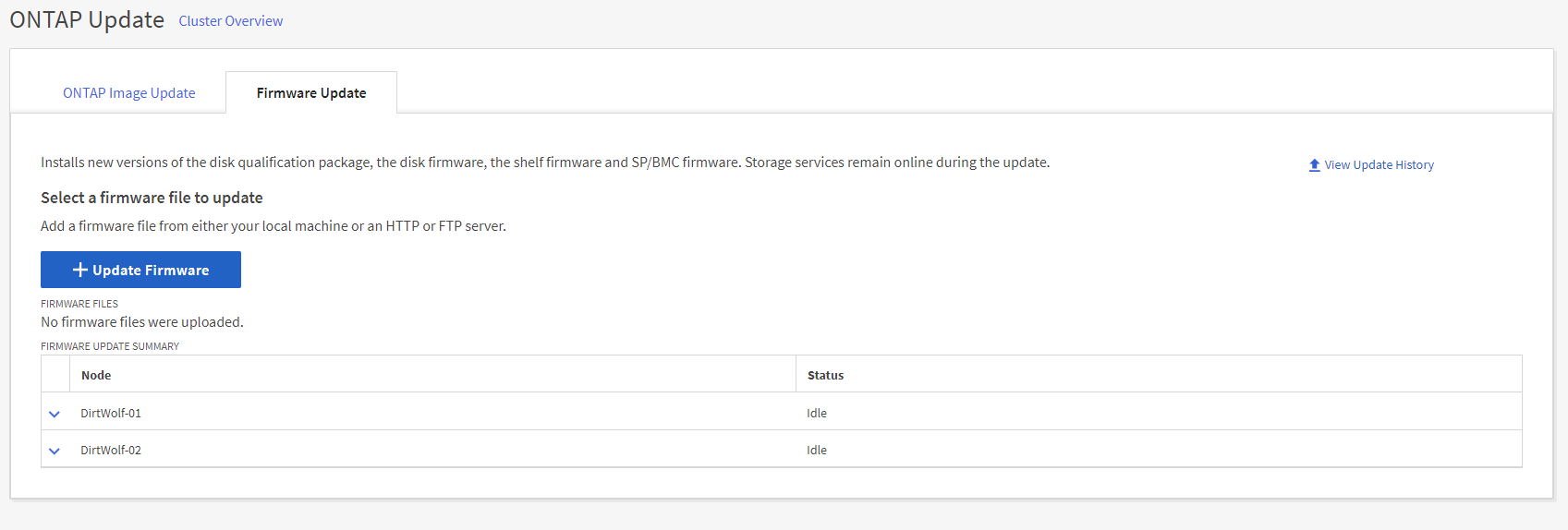Select the Firmware Update tab
1568x530 pixels.
pyautogui.click(x=311, y=93)
